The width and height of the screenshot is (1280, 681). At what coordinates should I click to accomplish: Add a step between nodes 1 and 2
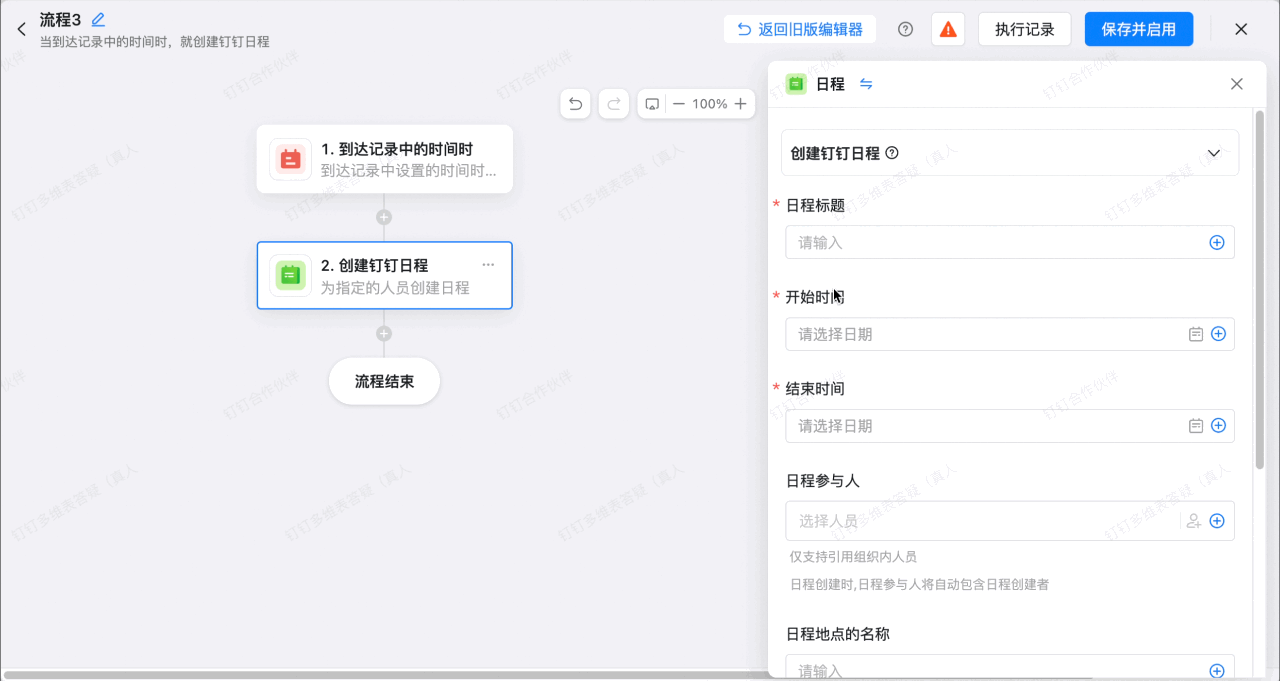[x=384, y=217]
